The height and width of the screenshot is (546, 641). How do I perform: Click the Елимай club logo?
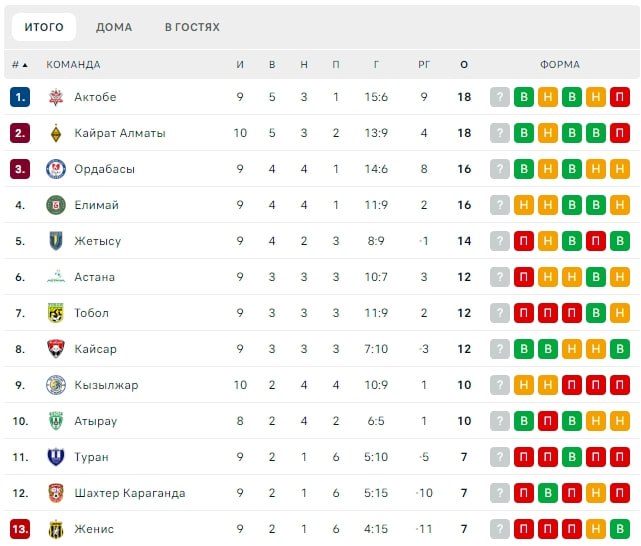tap(56, 205)
